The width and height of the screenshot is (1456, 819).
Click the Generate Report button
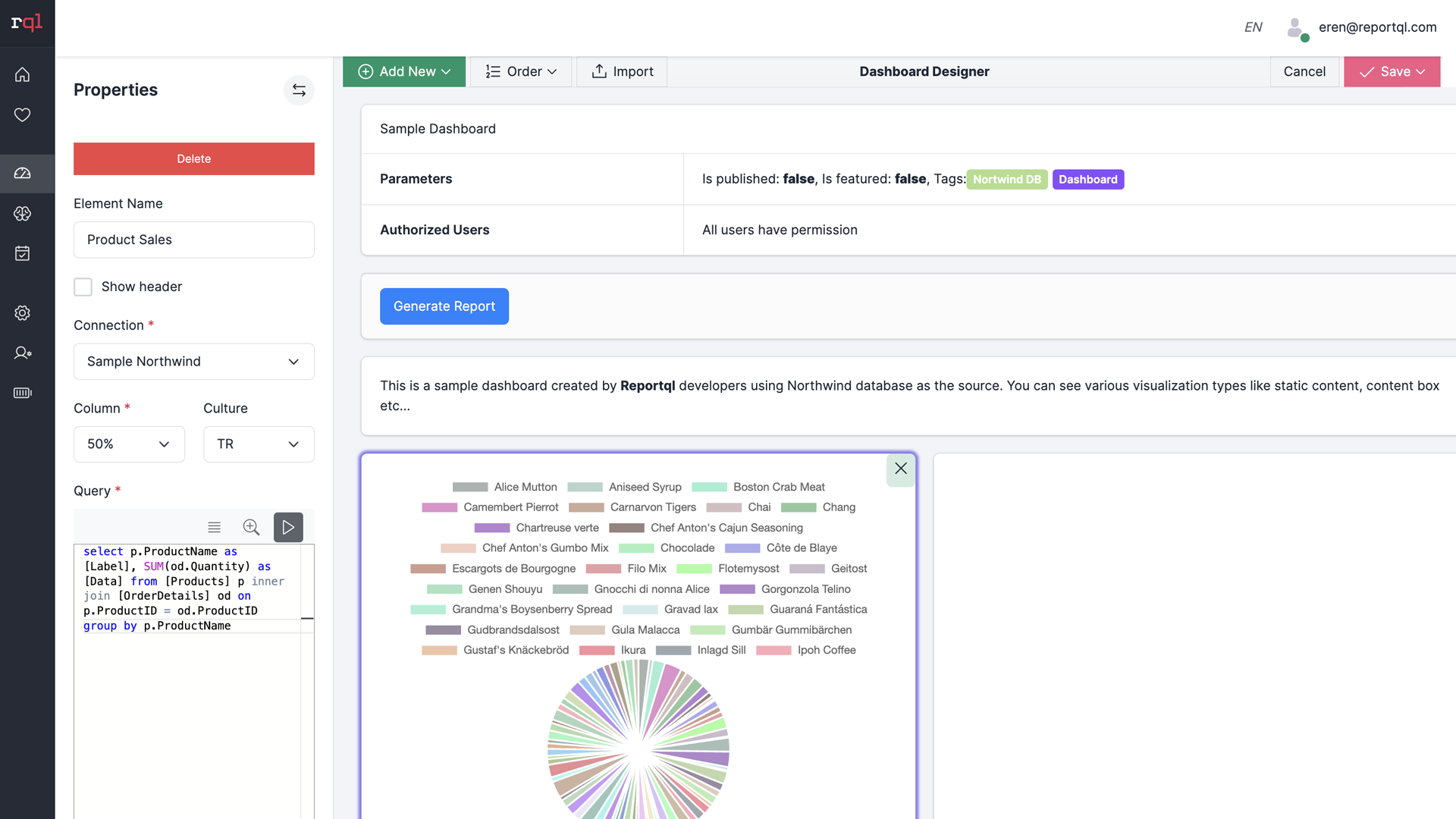coord(444,306)
